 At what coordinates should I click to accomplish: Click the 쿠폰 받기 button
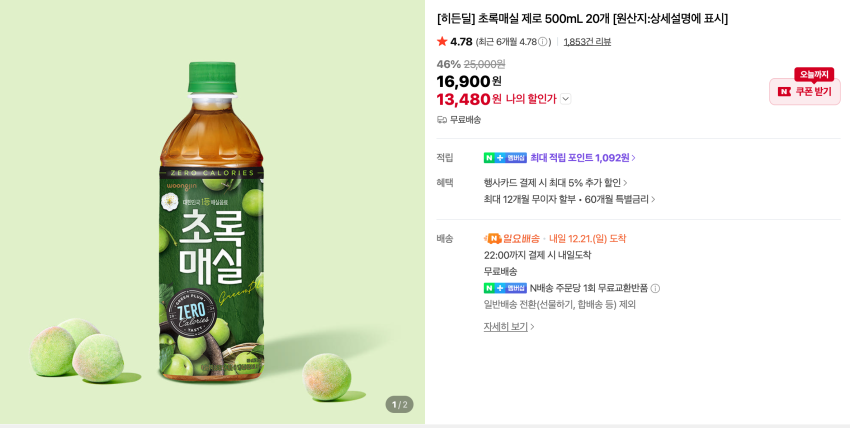[x=805, y=92]
